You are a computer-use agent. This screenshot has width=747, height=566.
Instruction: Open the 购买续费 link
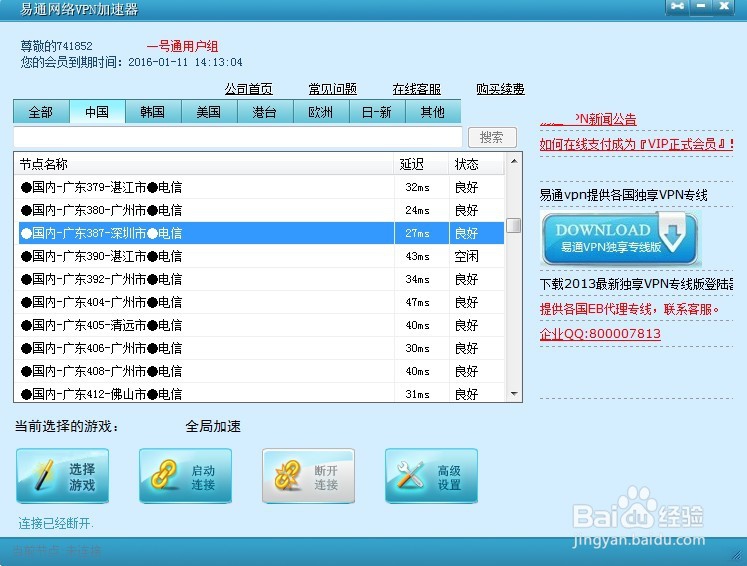[500, 89]
